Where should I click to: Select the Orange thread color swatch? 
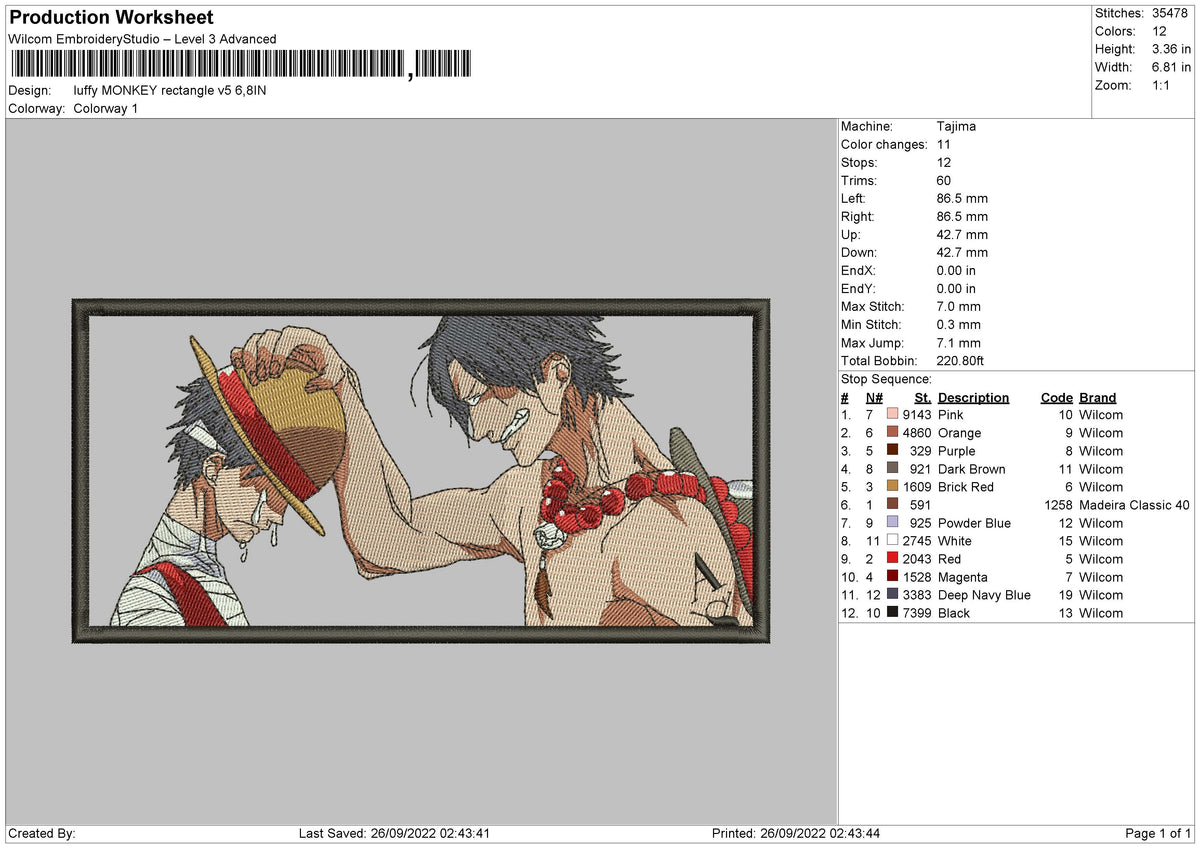click(x=892, y=433)
